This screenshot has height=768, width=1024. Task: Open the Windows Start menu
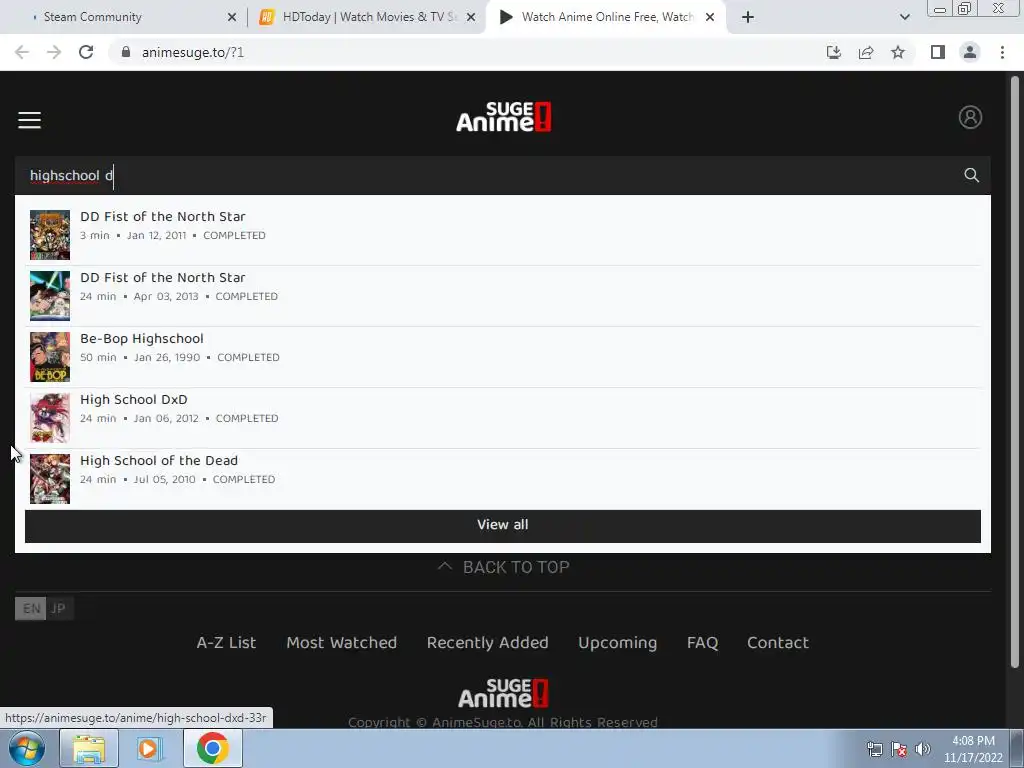[x=26, y=748]
